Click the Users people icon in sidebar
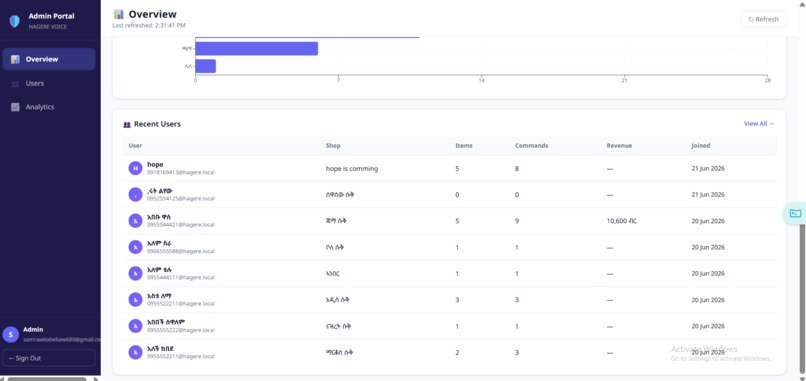The image size is (806, 381). [x=15, y=83]
